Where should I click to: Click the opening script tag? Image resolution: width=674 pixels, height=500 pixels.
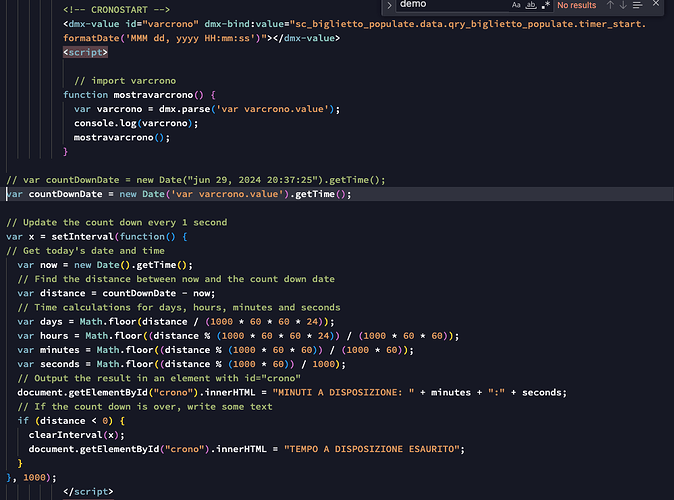[78, 51]
